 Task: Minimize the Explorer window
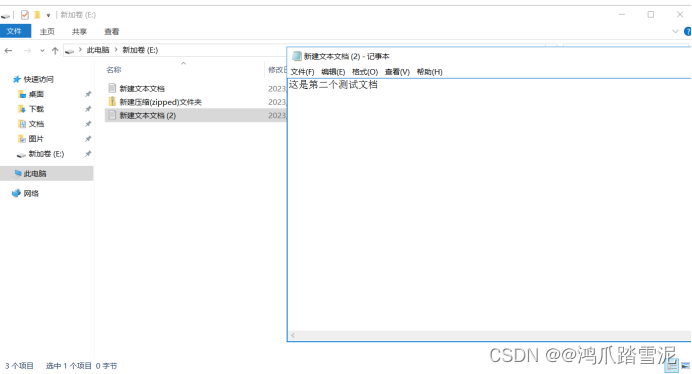(622, 15)
